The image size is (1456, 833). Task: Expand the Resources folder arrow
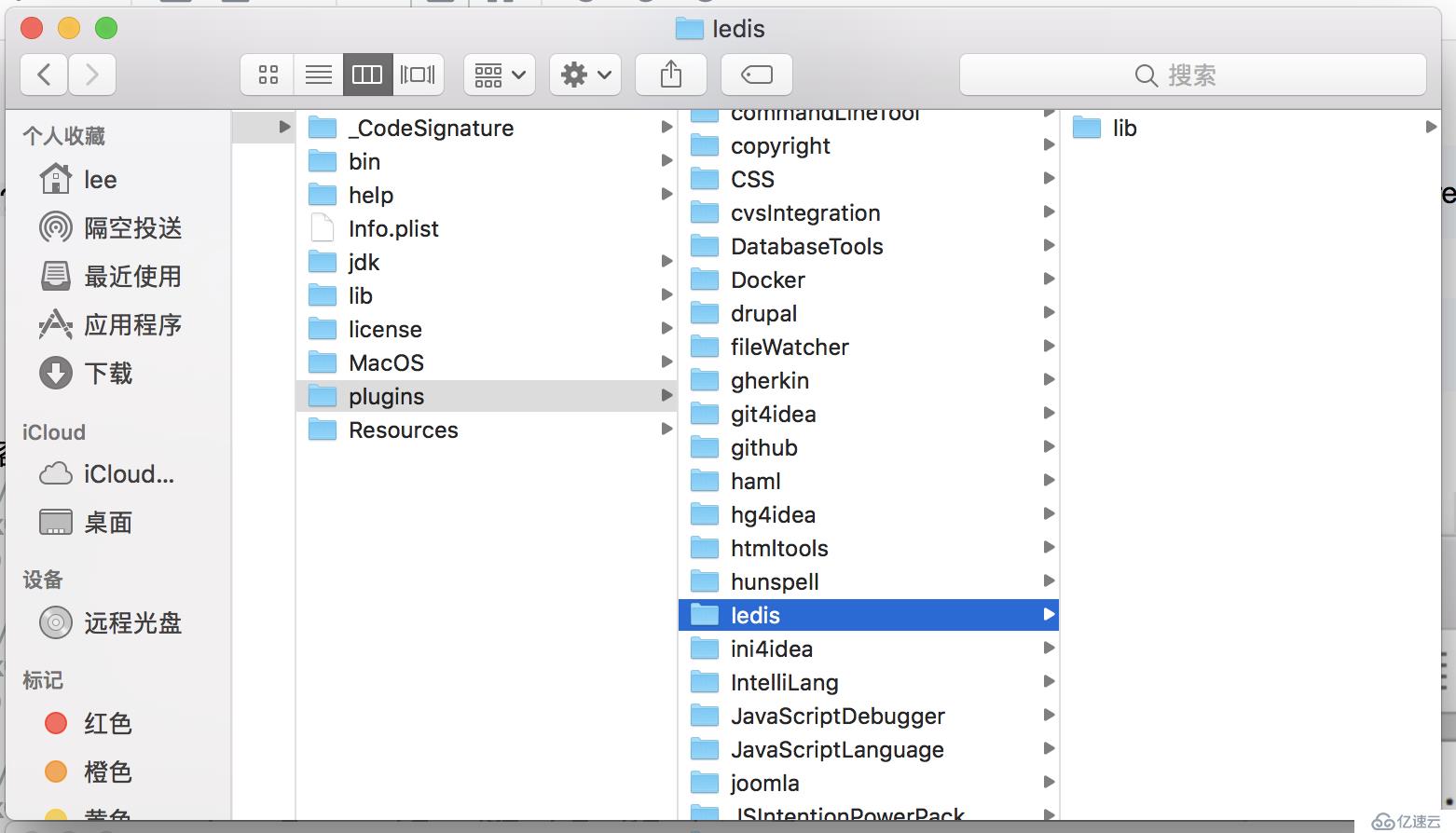coord(666,430)
